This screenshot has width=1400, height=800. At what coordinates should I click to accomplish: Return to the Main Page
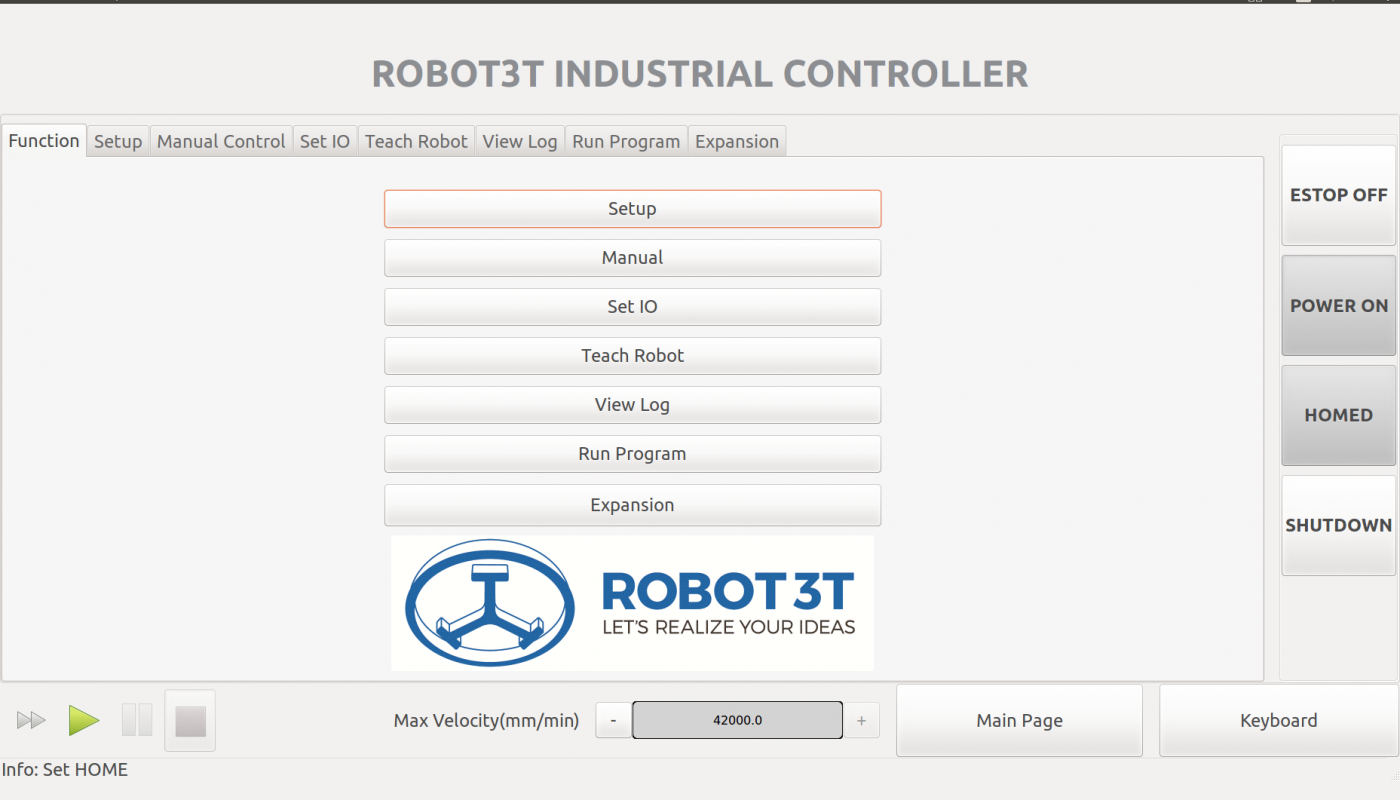[1018, 720]
